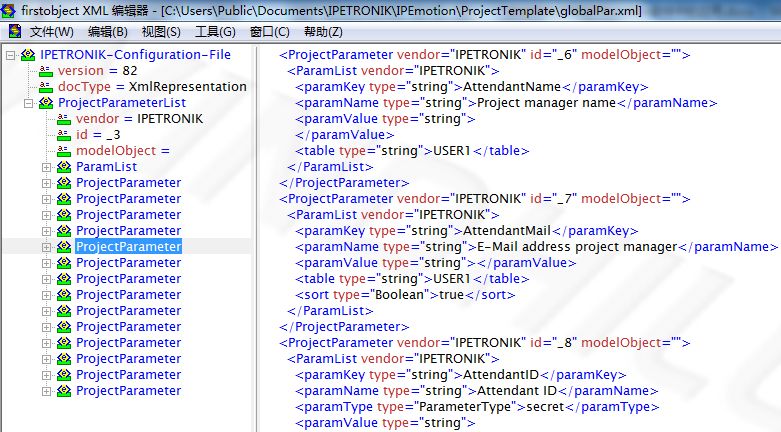Click the ProjectParameterList element icon

[x=46, y=103]
